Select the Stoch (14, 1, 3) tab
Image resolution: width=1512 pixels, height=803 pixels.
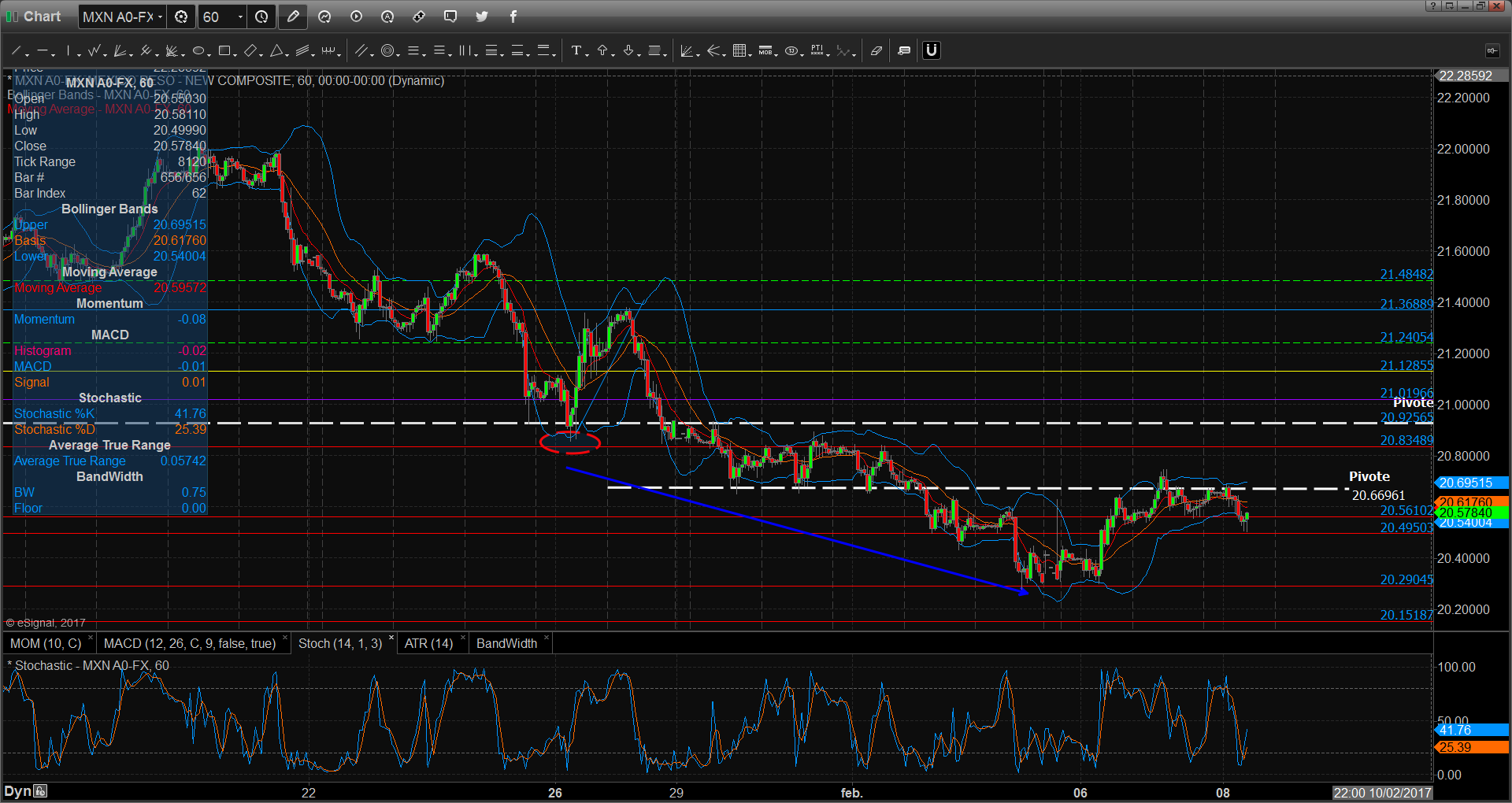[x=340, y=643]
